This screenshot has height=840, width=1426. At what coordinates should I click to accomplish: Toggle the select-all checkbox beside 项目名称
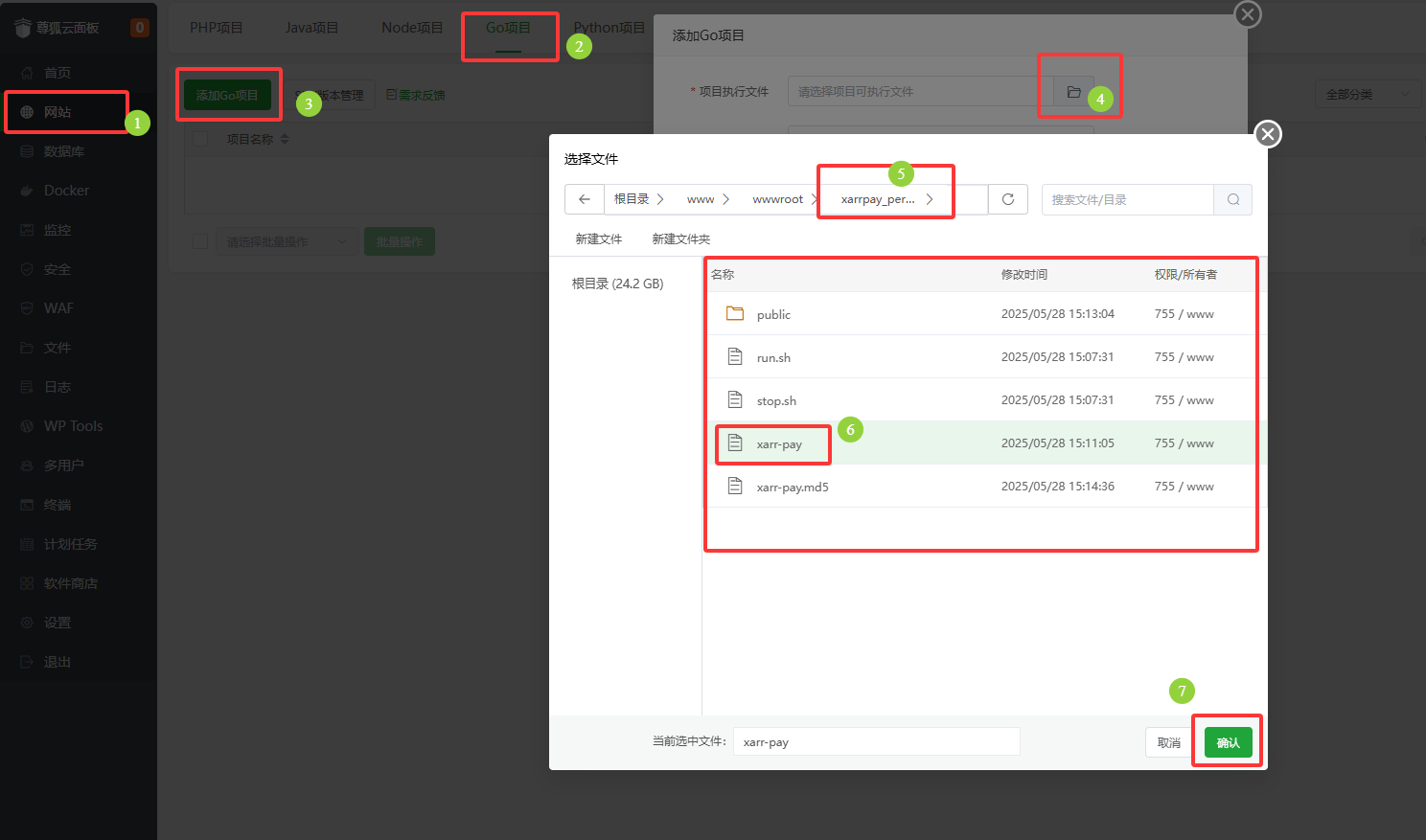(200, 139)
